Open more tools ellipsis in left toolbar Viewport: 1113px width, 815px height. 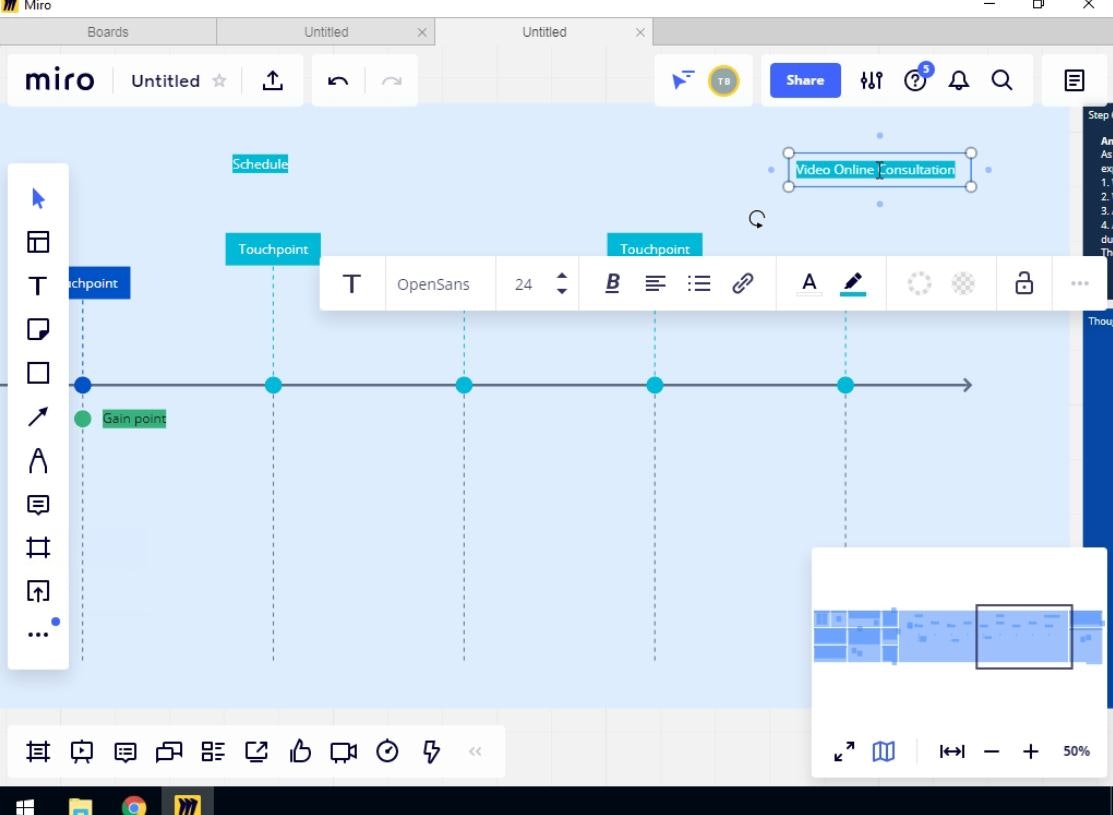click(38, 635)
